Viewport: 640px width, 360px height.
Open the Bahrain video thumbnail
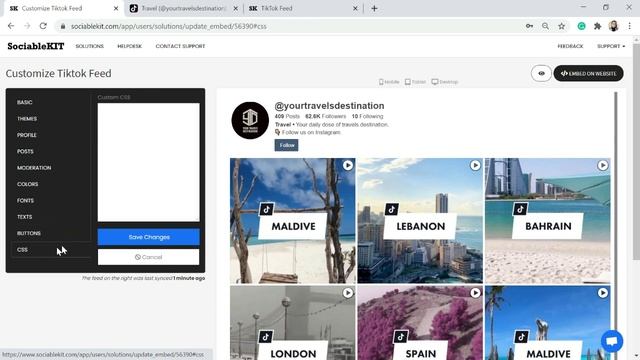548,221
